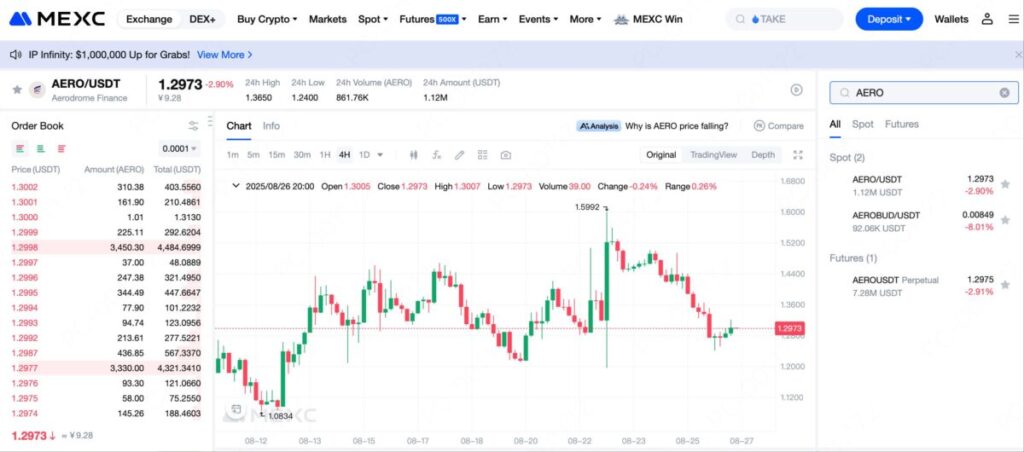The width and height of the screenshot is (1024, 452).
Task: Select the Futures filter tab
Action: [902, 124]
